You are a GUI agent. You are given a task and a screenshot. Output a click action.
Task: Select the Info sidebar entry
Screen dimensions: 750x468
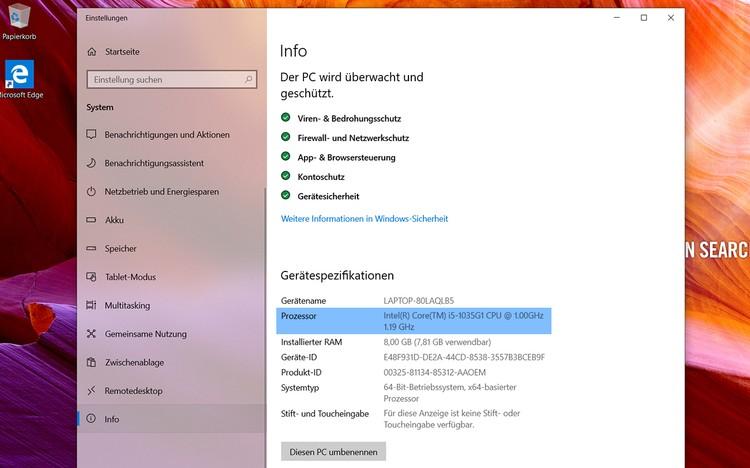[x=112, y=419]
